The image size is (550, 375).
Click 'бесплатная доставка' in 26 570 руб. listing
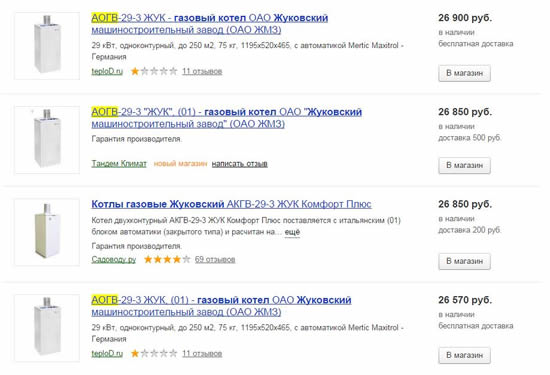(x=476, y=326)
